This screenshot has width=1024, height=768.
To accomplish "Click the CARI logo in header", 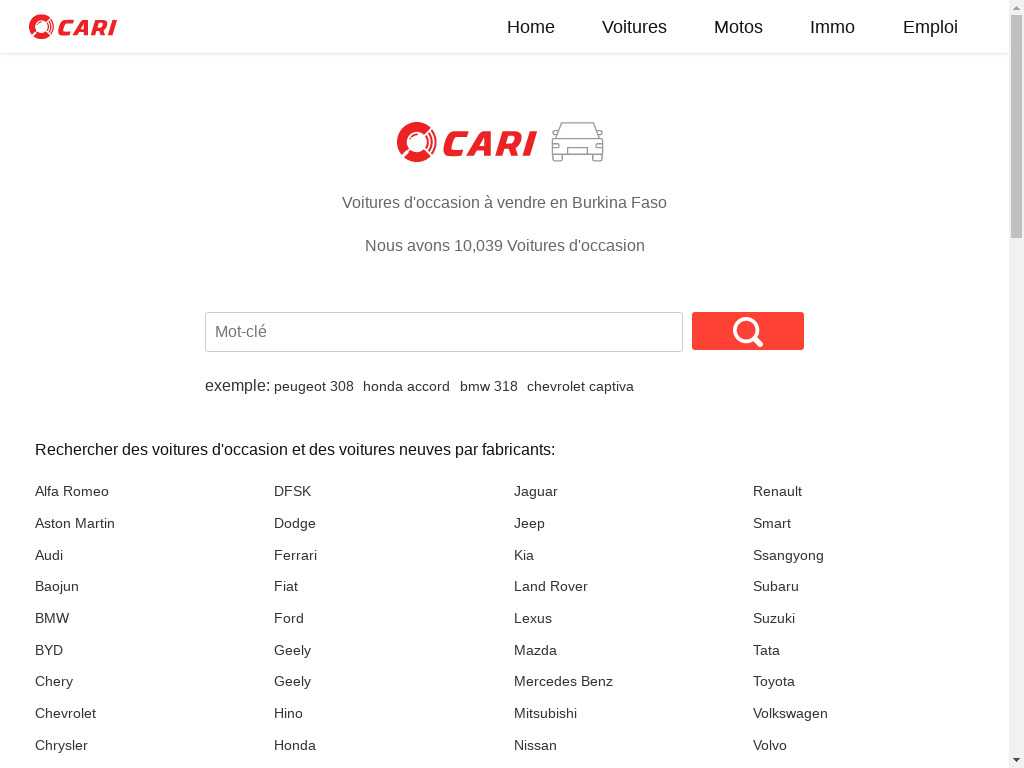I will point(72,27).
